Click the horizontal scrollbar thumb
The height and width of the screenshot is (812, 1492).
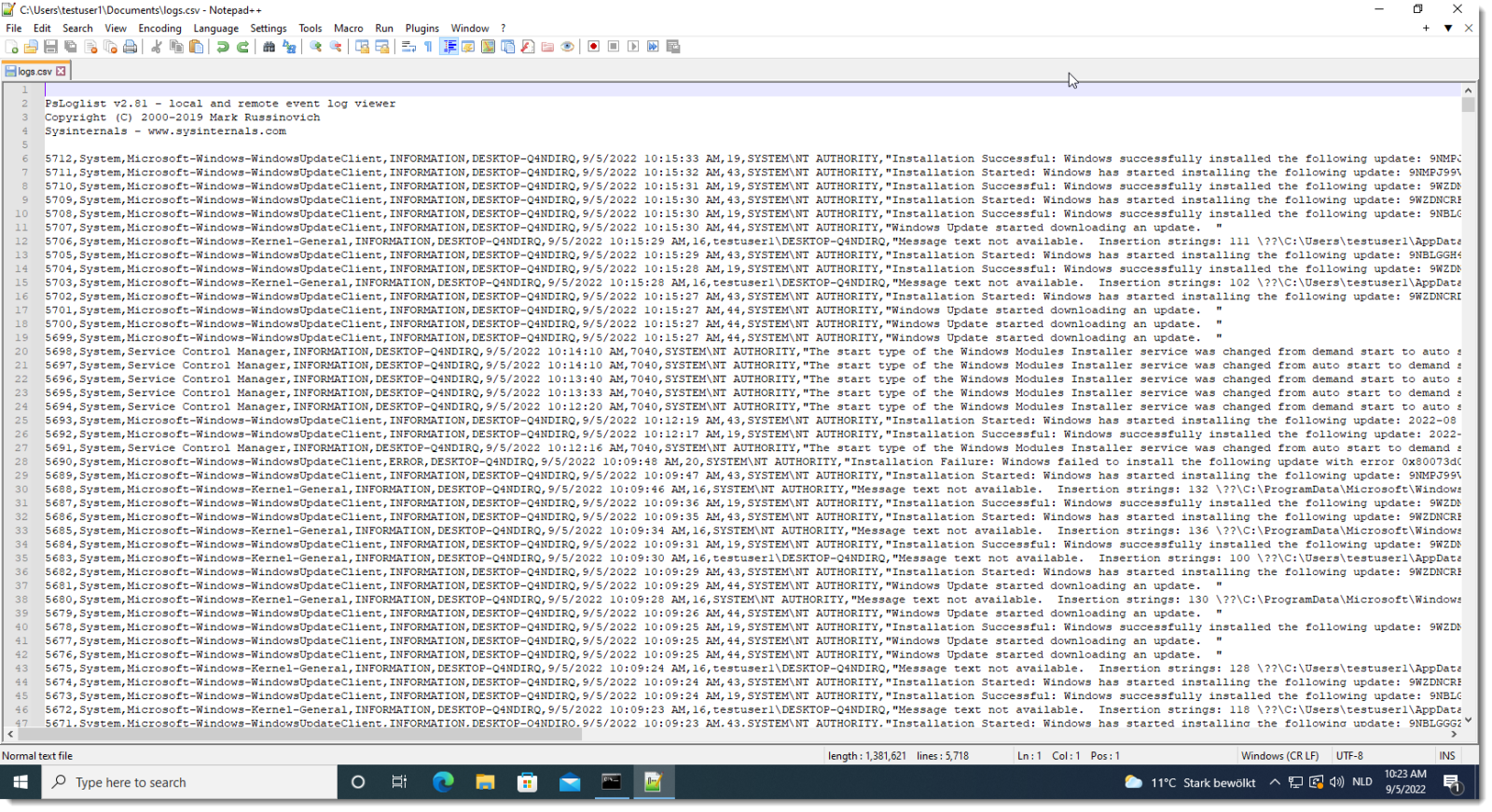point(299,735)
